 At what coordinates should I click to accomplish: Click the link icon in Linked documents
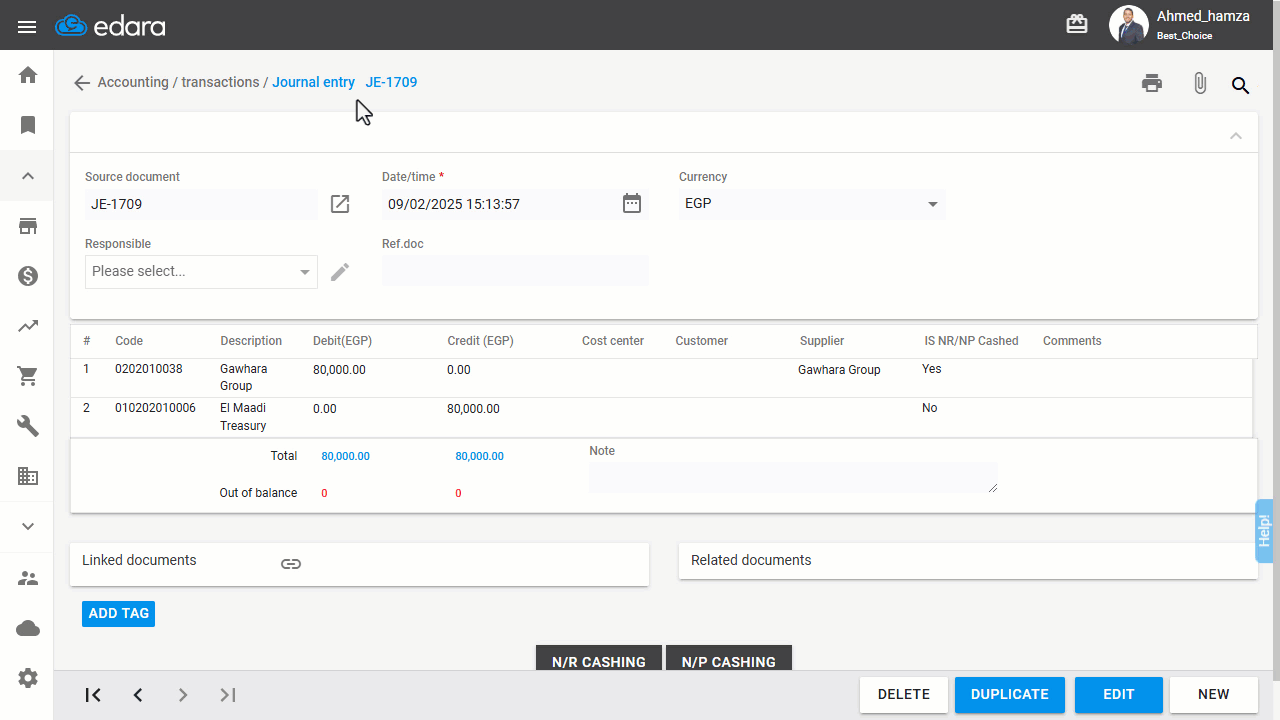291,564
